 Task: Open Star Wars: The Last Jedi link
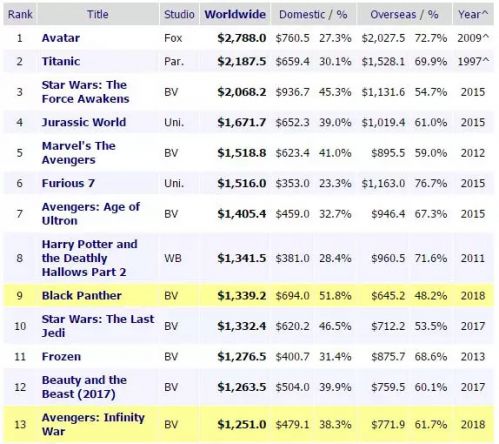pyautogui.click(x=98, y=326)
